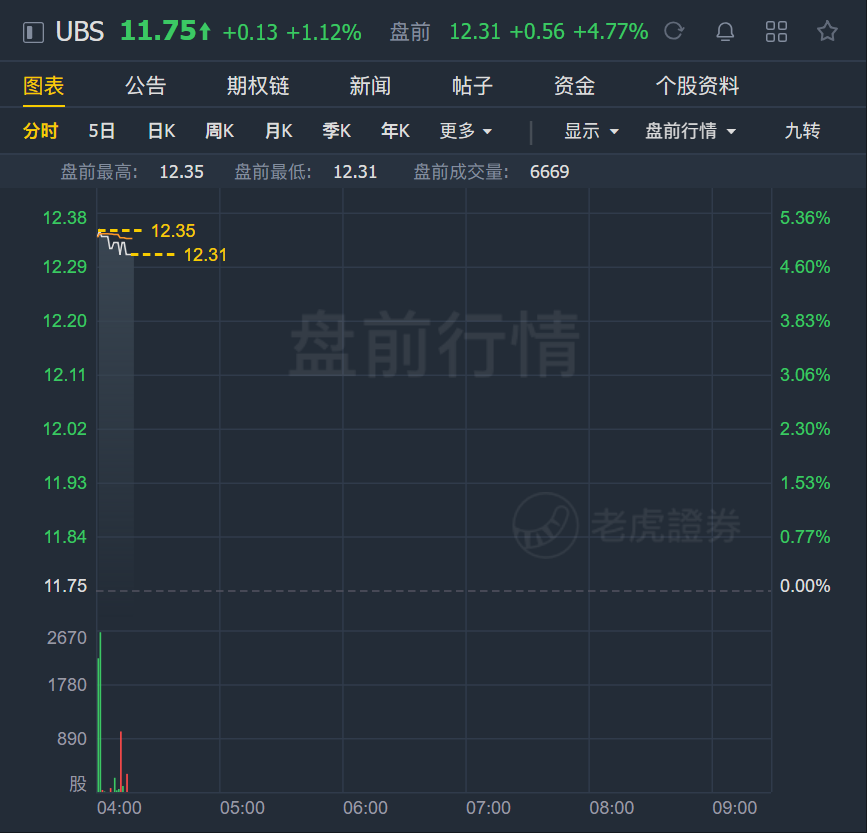Image resolution: width=867 pixels, height=833 pixels.
Task: Click the 09:00 time axis label
Action: click(734, 808)
